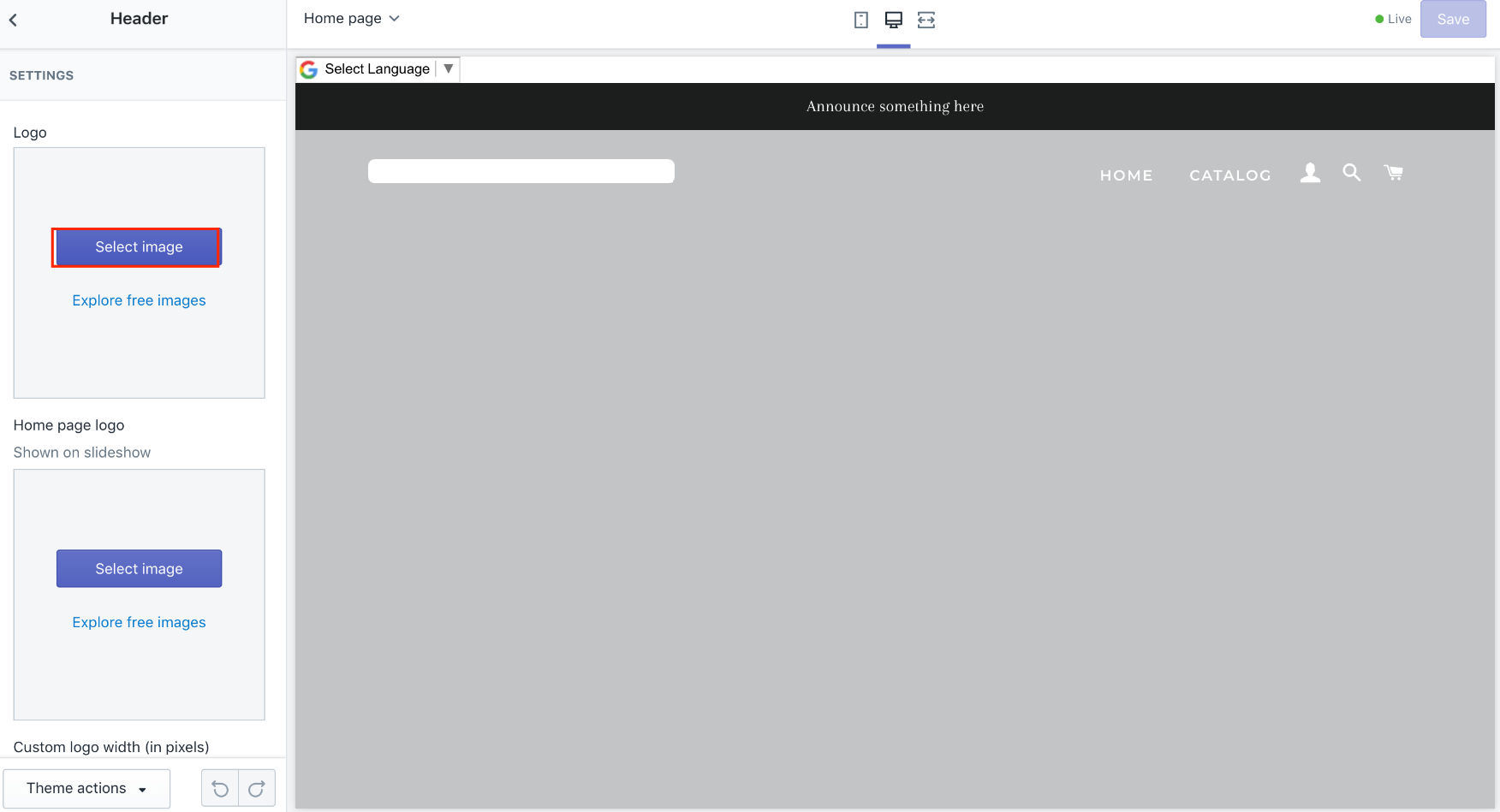Click Explore free images for Home page logo
Image resolution: width=1500 pixels, height=812 pixels.
click(x=139, y=622)
